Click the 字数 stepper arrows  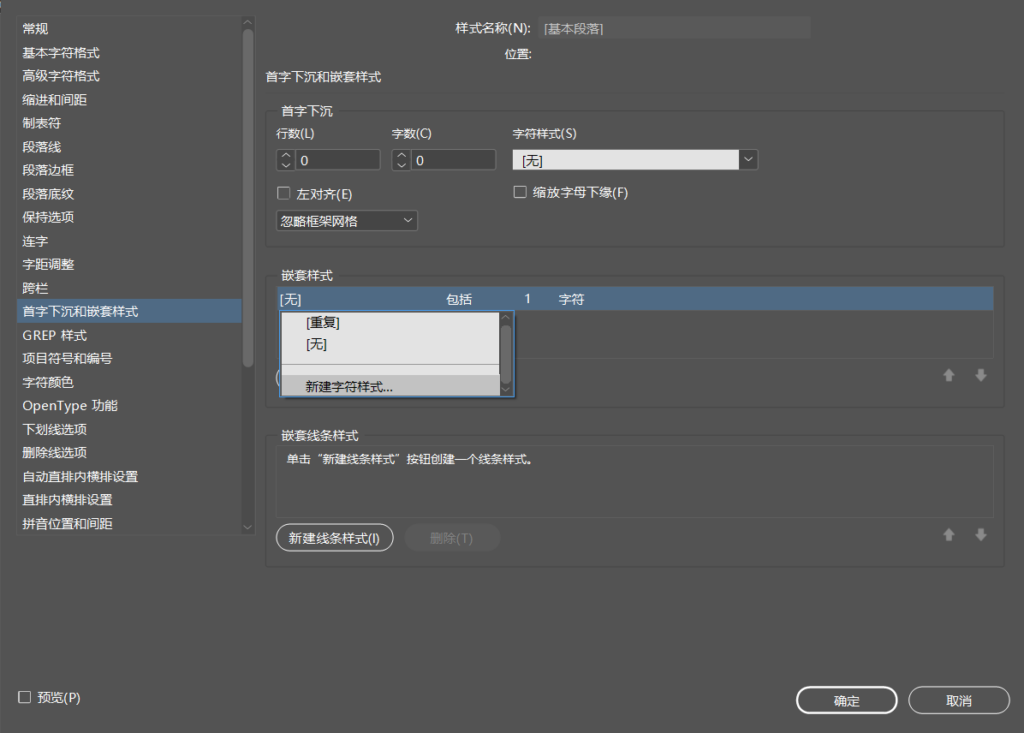pyautogui.click(x=401, y=160)
